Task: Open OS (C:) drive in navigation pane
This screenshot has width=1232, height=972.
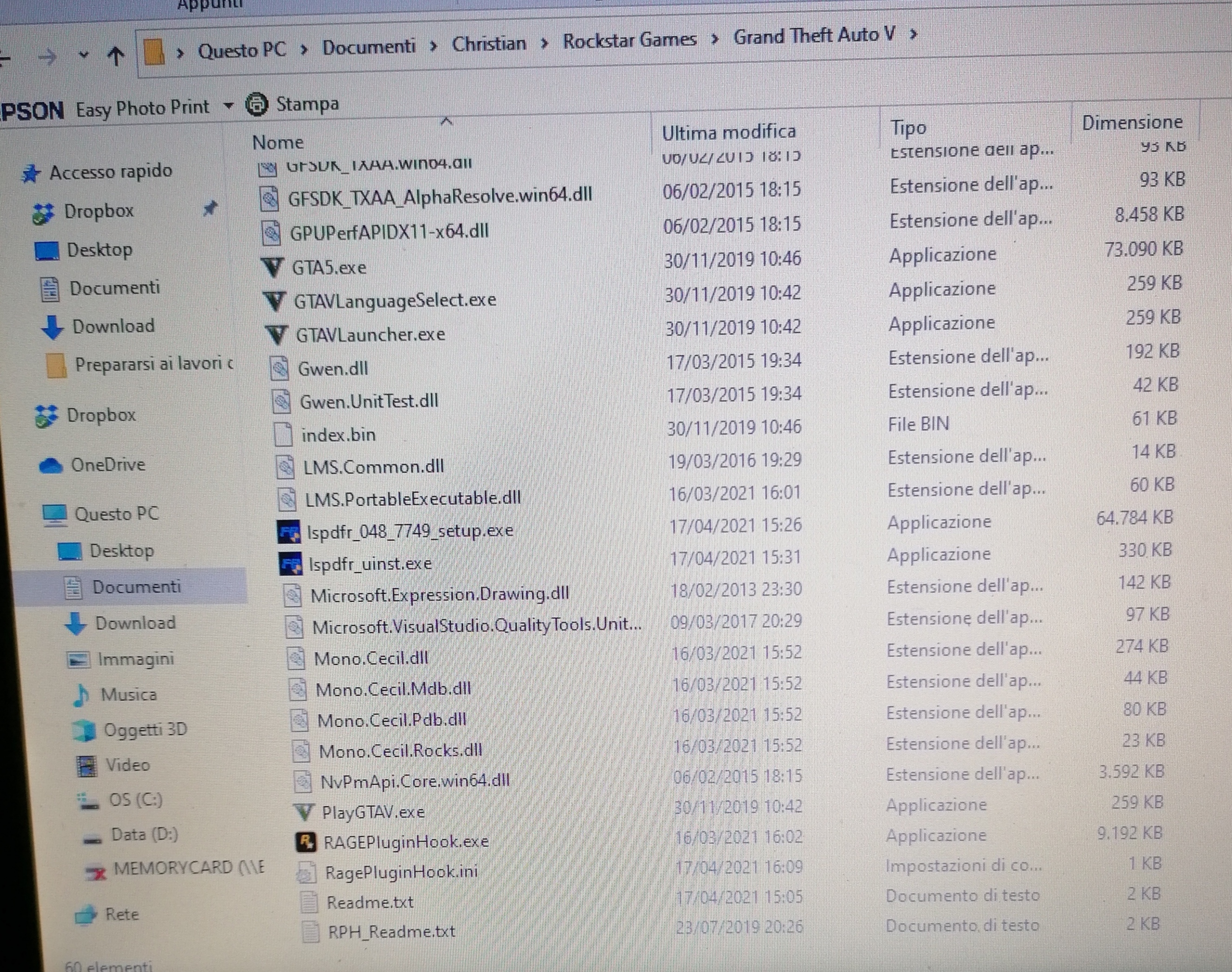Action: [136, 800]
